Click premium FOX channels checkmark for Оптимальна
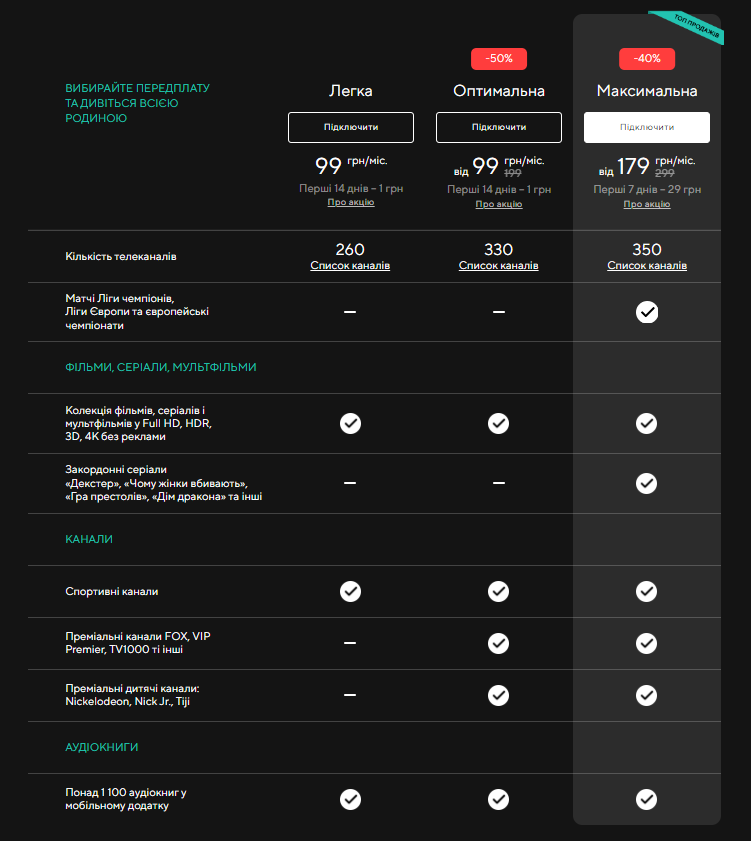This screenshot has height=841, width=751. click(498, 642)
